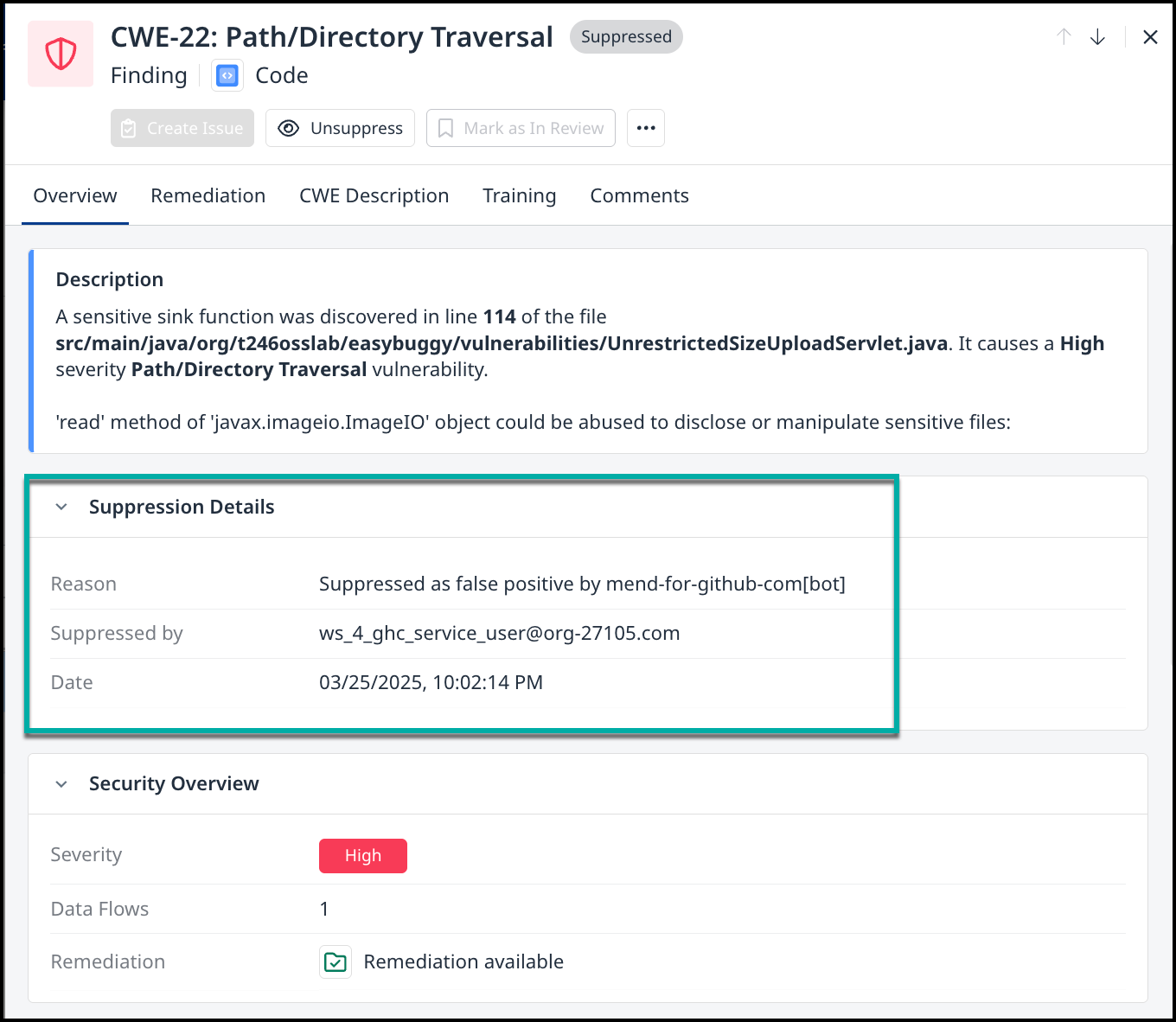Click the green Remediation available icon
The height and width of the screenshot is (1022, 1176).
coord(335,962)
